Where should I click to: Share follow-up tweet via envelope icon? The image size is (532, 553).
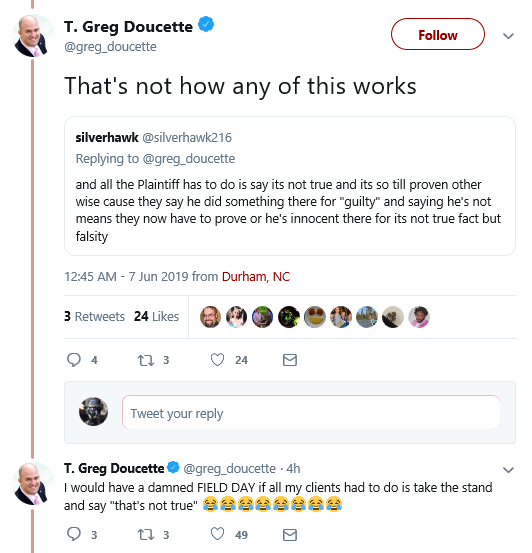coord(290,535)
